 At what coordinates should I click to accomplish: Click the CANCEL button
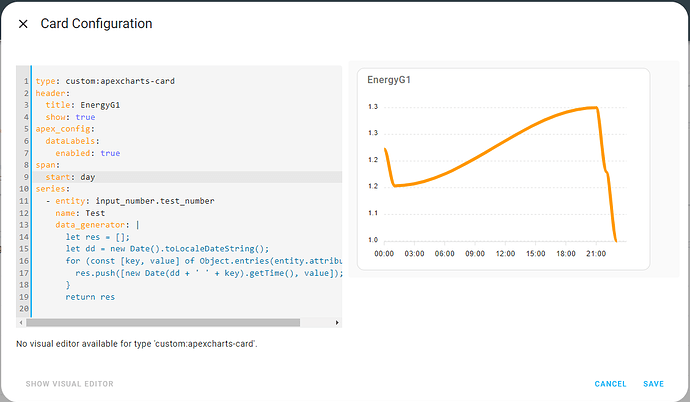coord(610,384)
